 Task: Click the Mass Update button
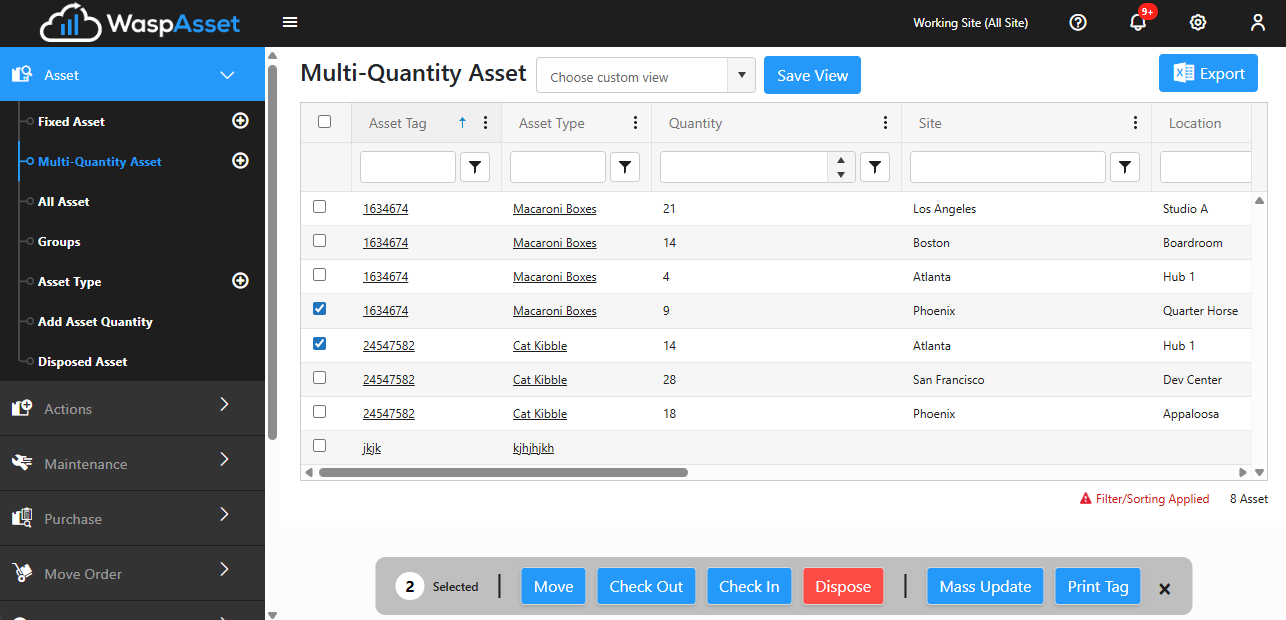(x=985, y=586)
